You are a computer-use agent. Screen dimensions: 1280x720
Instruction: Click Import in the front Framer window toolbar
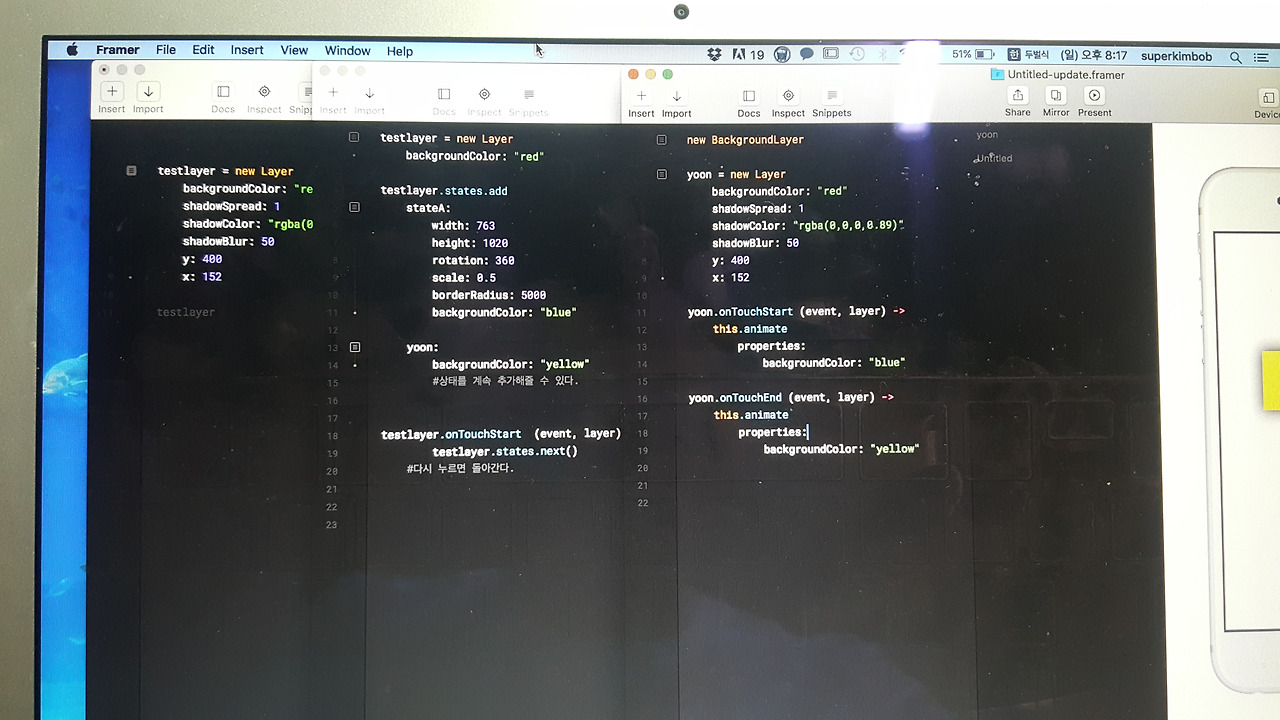(x=677, y=101)
